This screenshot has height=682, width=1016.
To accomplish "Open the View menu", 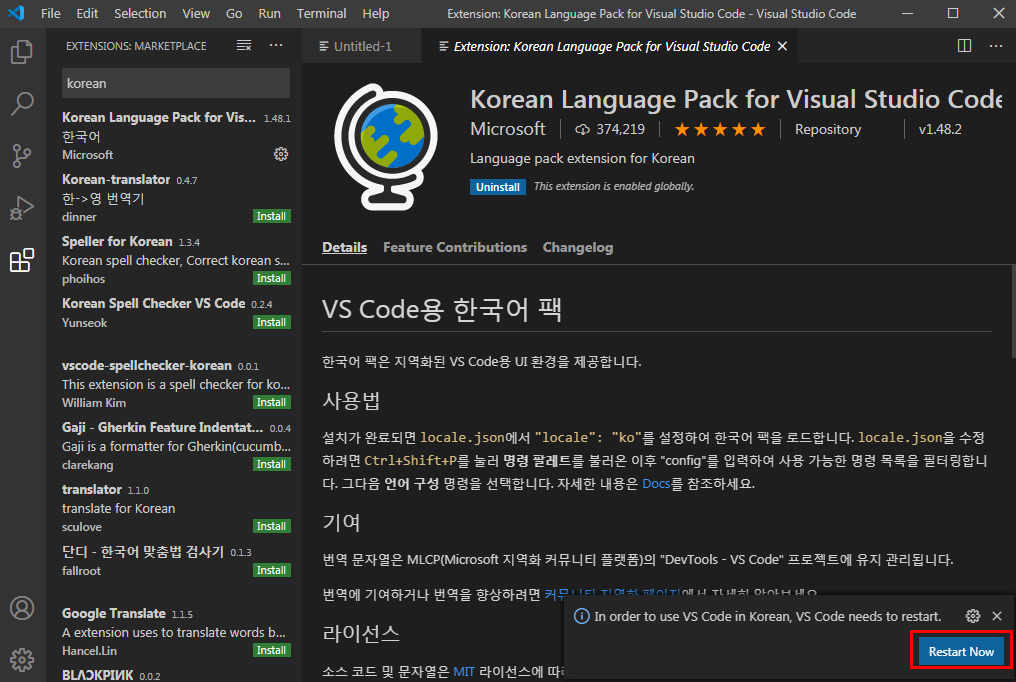I will point(196,14).
